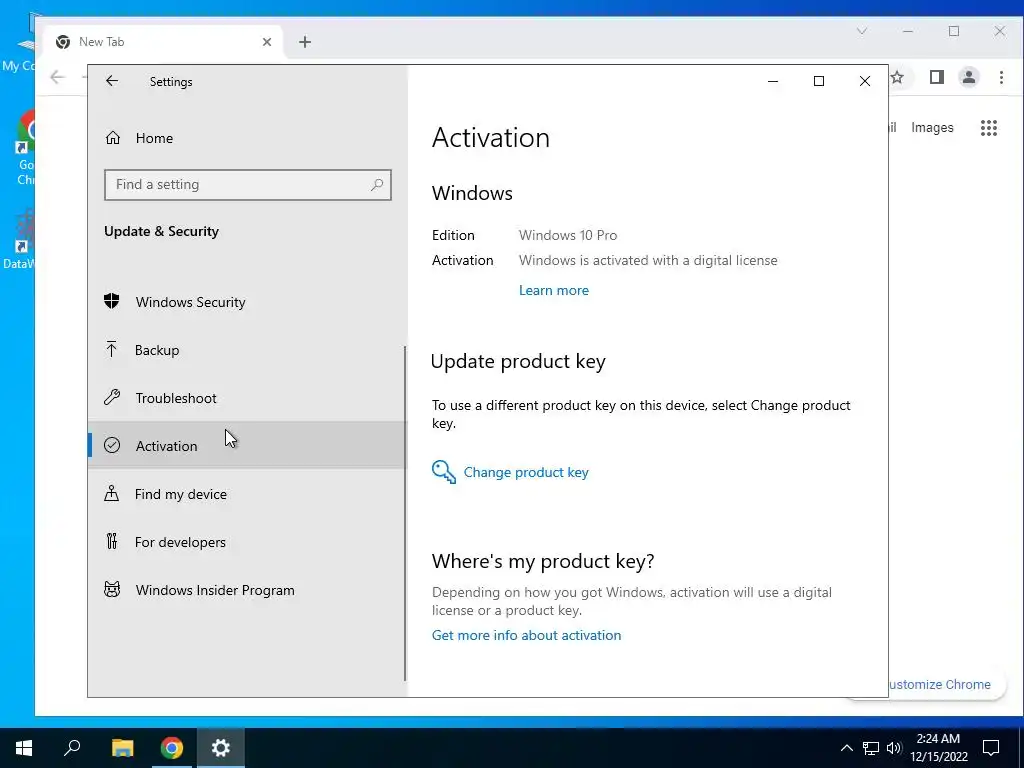Toggle Chrome side panel icon
Image resolution: width=1024 pixels, height=768 pixels.
tap(936, 77)
